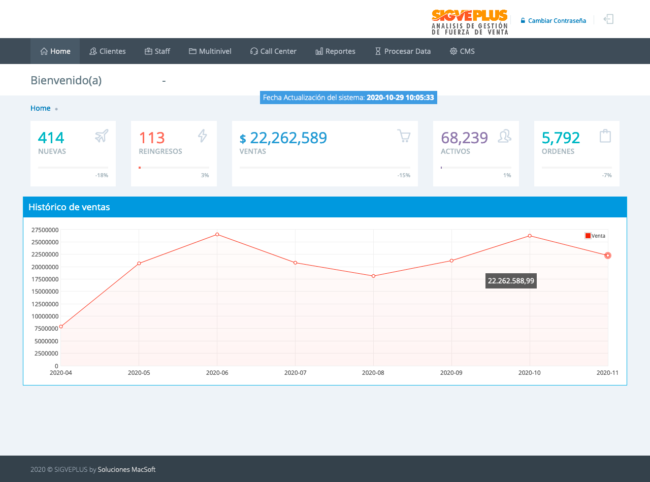Click the user icon in Activos card
650x482 pixels.
505,137
